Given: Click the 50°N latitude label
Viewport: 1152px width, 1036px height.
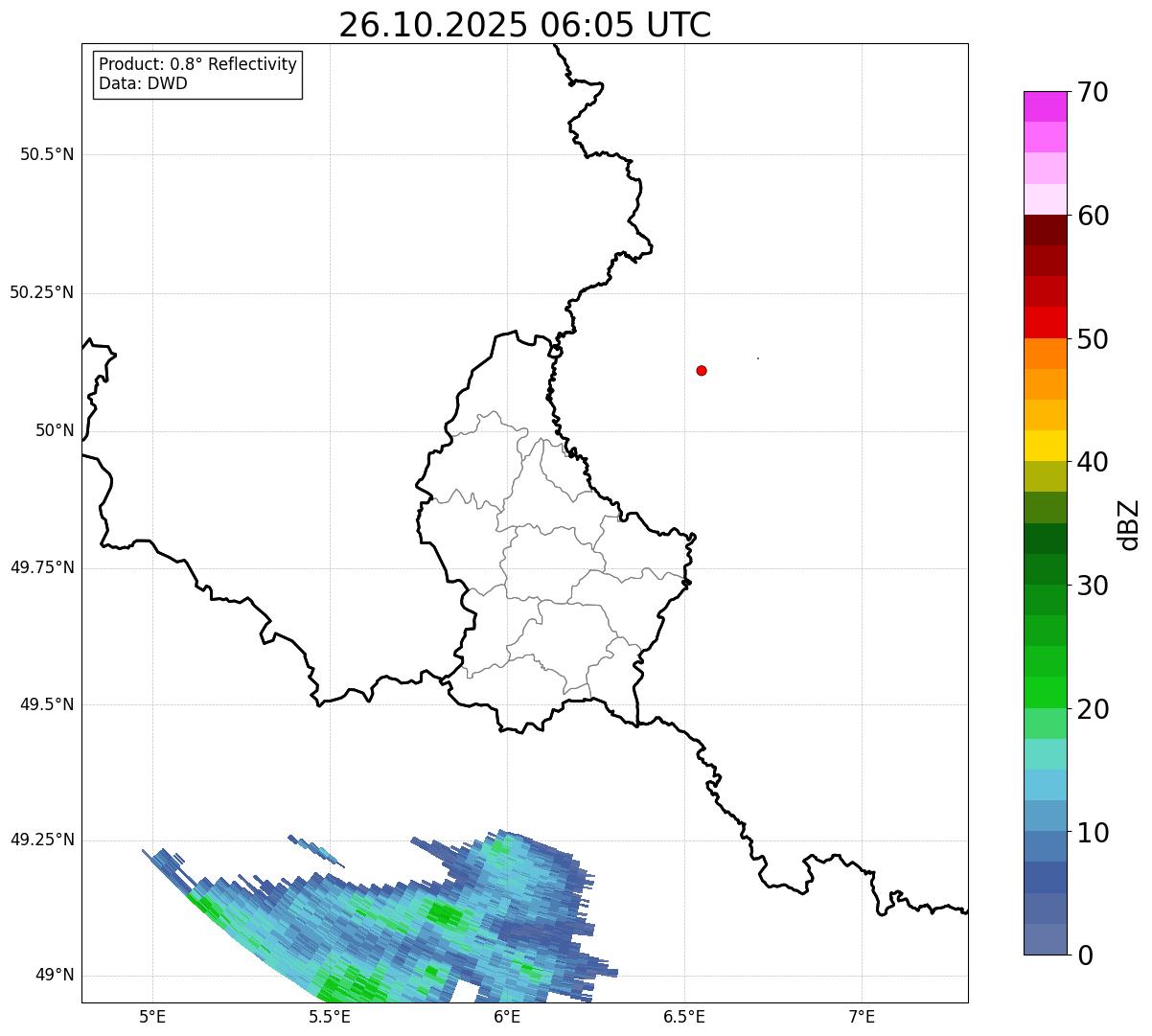Looking at the screenshot, I should (x=55, y=430).
